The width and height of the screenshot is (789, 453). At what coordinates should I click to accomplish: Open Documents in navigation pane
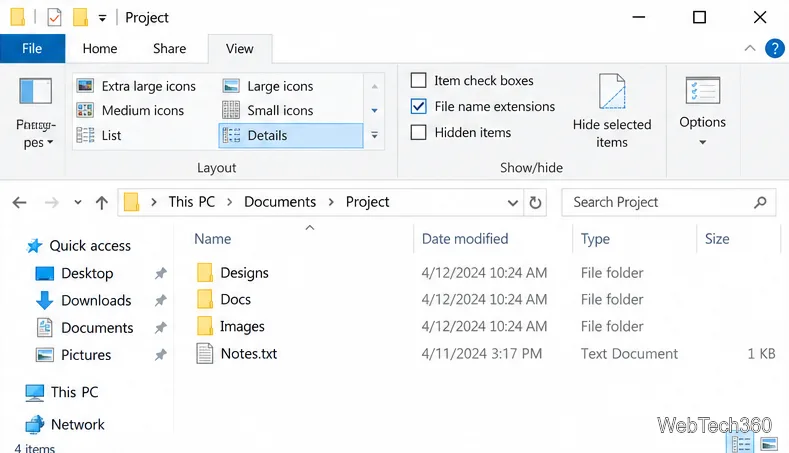tap(97, 328)
